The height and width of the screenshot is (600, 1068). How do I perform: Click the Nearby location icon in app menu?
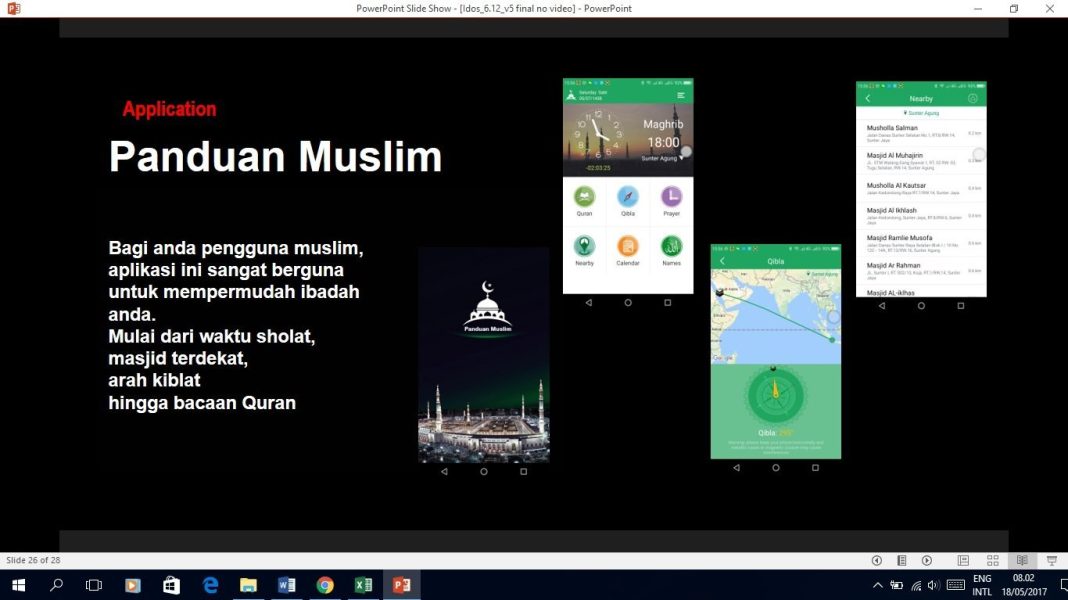pos(584,246)
